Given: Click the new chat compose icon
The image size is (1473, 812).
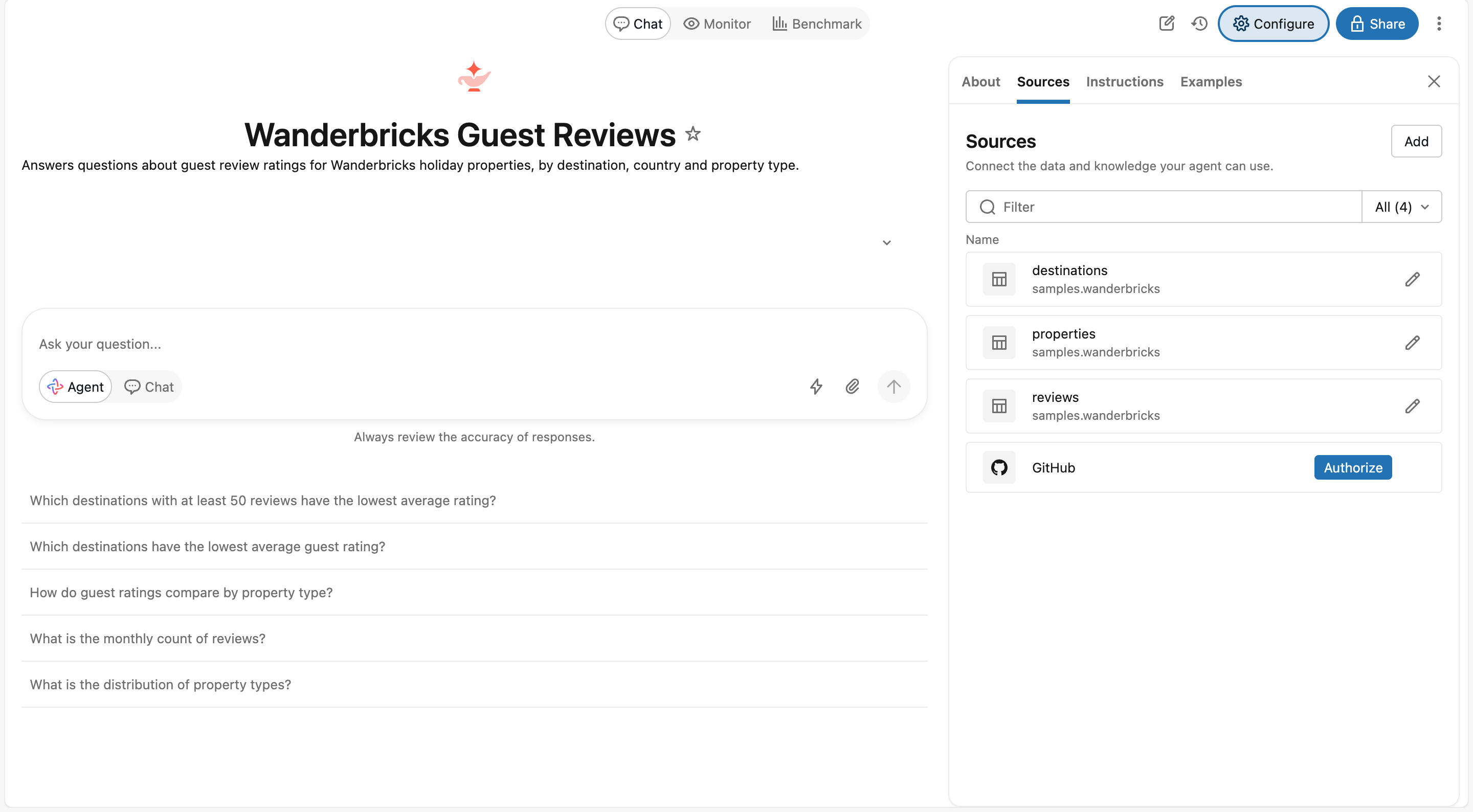Looking at the screenshot, I should [1167, 24].
